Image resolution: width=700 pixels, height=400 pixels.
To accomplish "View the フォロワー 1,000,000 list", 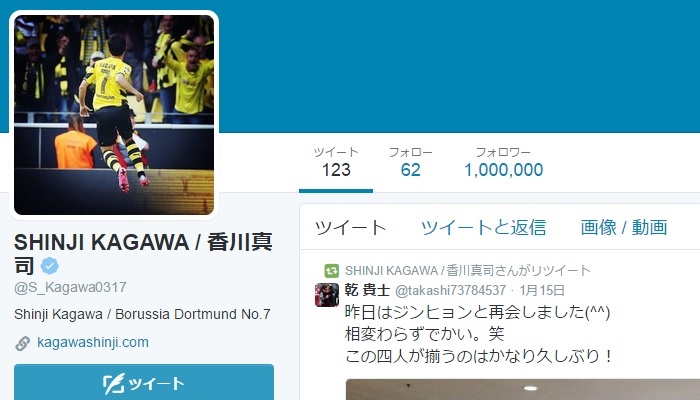I will coord(504,163).
